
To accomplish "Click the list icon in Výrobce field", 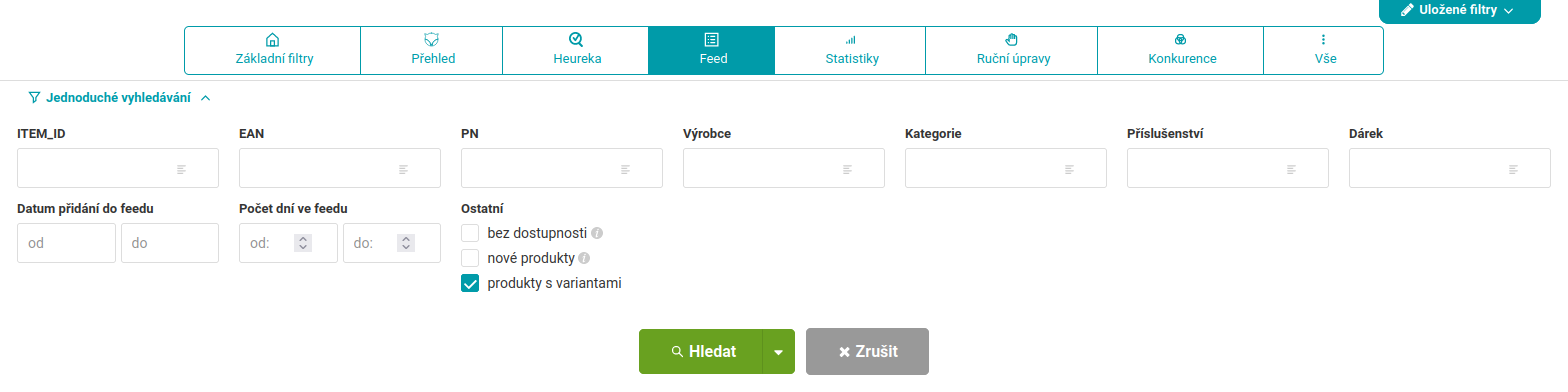I will (x=848, y=168).
